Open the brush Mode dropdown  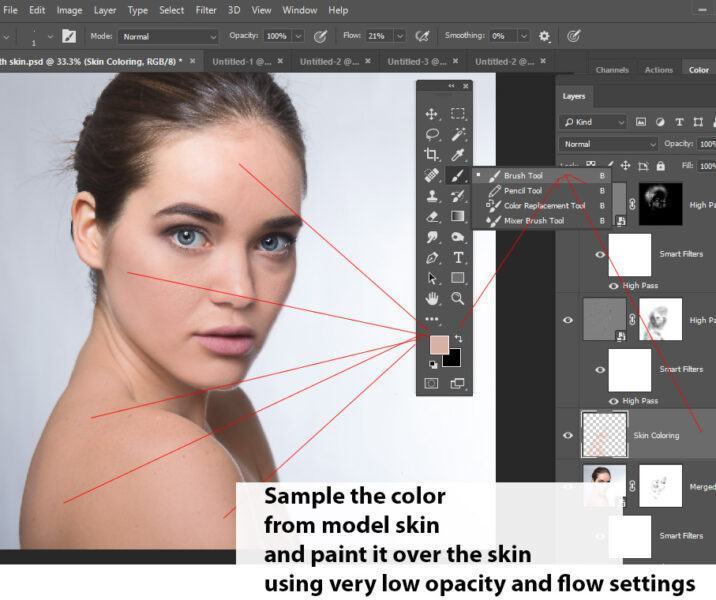pos(168,37)
